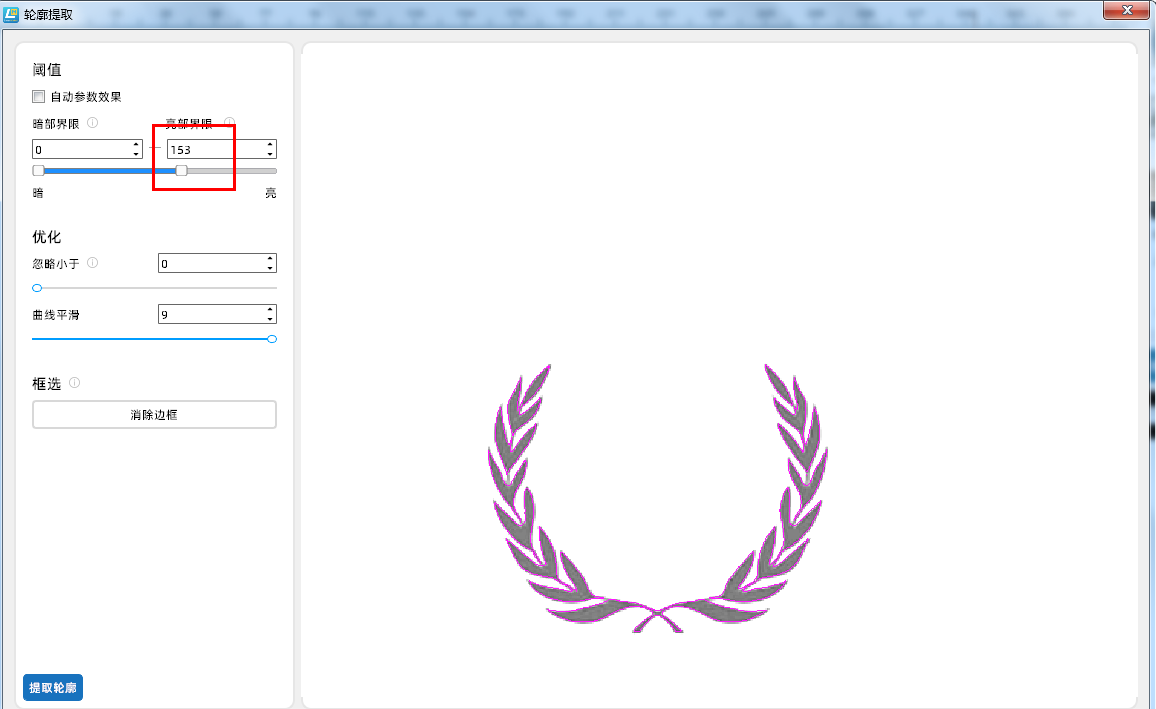Click the info icon beside 暗部界限
The height and width of the screenshot is (709, 1156).
pyautogui.click(x=92, y=123)
